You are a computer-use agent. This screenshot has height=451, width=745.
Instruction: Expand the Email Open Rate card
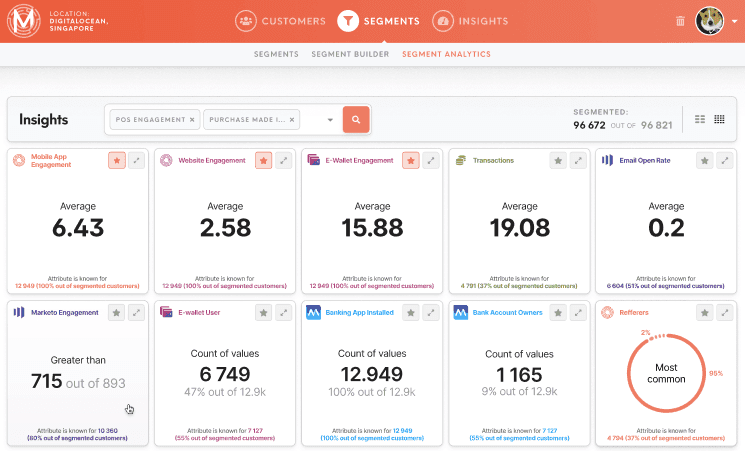coord(725,160)
